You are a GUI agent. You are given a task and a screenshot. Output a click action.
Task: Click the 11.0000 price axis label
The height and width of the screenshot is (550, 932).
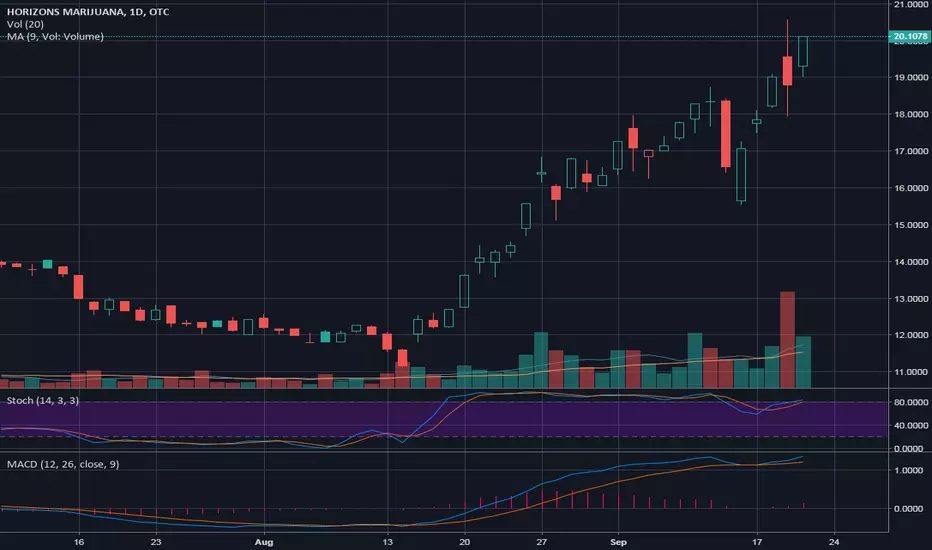911,372
